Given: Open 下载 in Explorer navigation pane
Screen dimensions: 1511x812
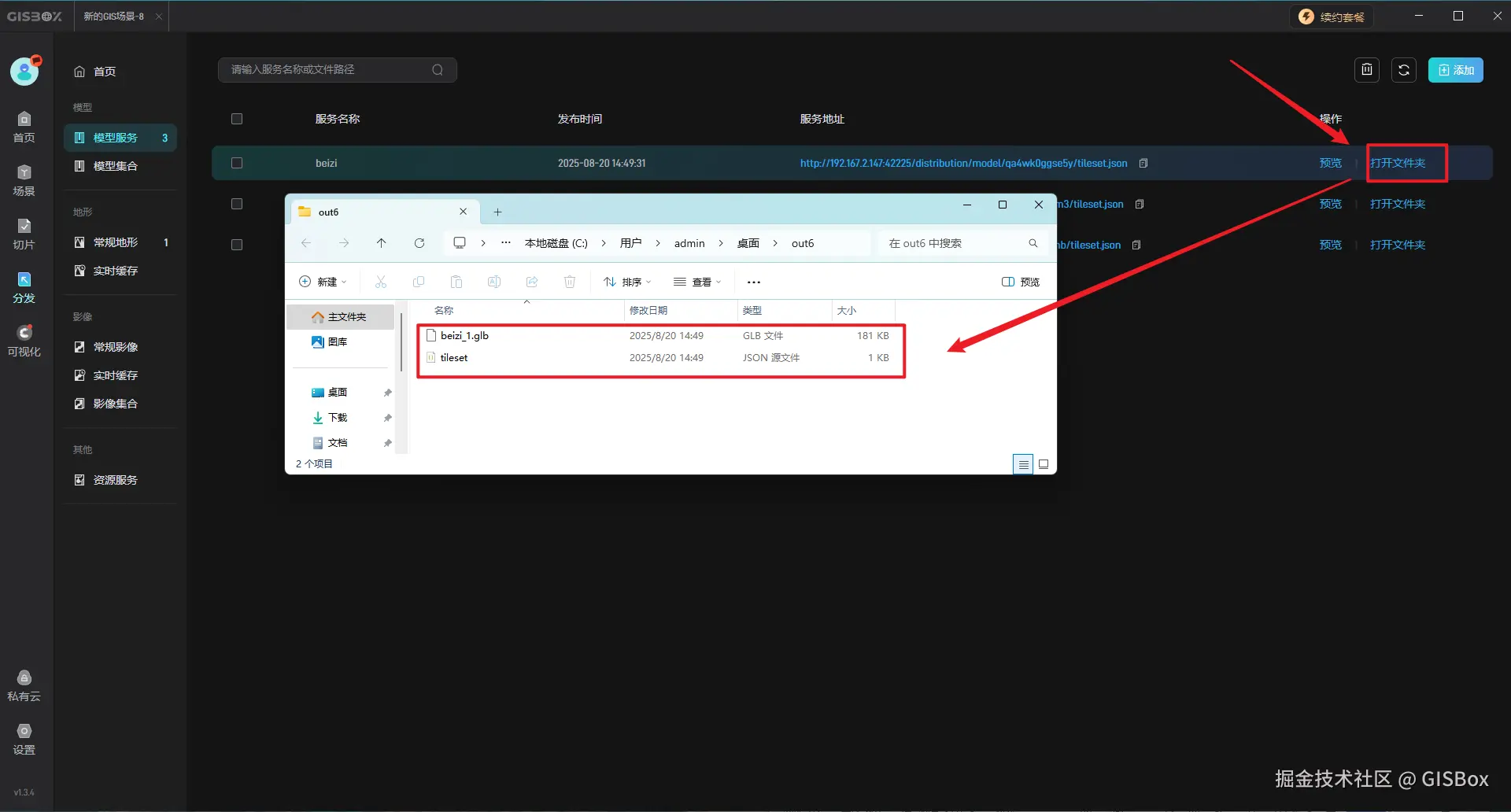Looking at the screenshot, I should tap(338, 418).
